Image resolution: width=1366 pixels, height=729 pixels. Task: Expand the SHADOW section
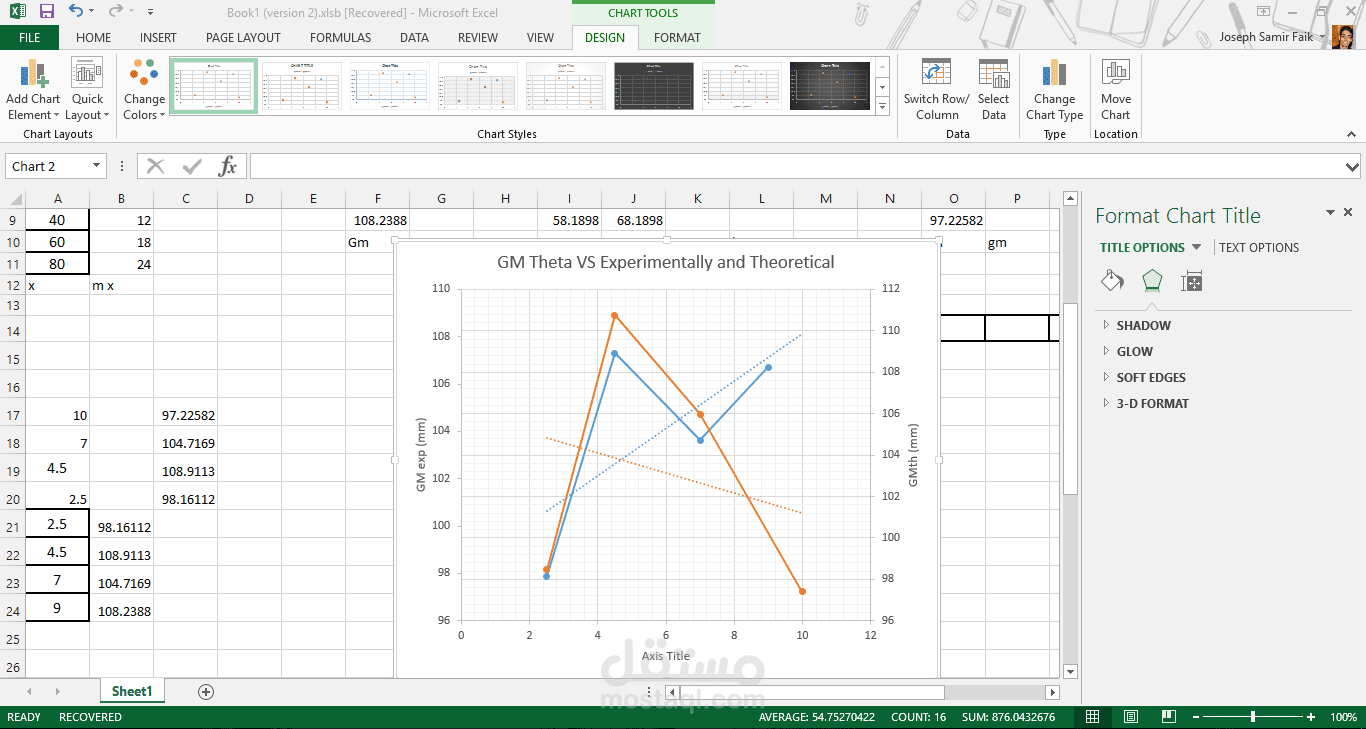pyautogui.click(x=1143, y=325)
